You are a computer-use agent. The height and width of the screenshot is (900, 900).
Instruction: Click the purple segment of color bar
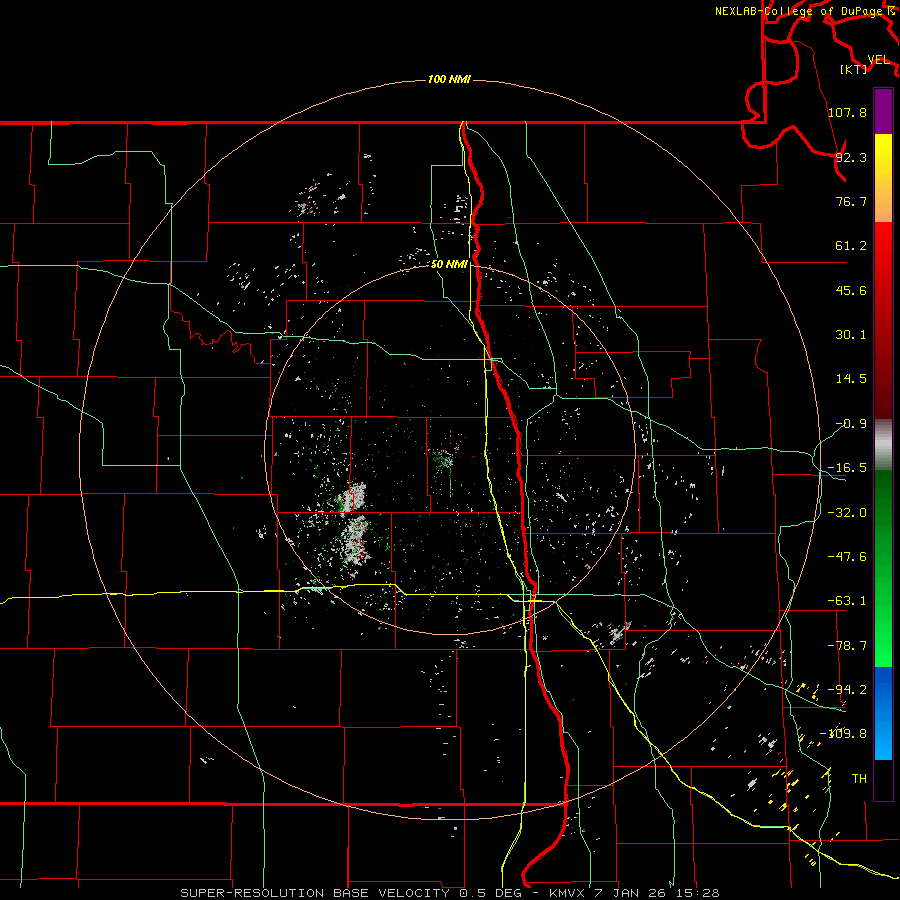883,111
